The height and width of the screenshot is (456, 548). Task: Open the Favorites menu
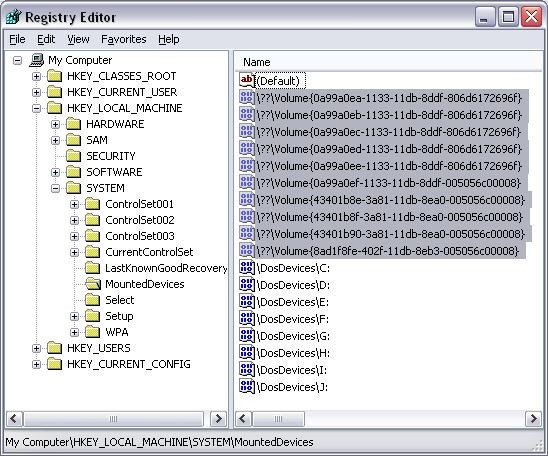(124, 39)
